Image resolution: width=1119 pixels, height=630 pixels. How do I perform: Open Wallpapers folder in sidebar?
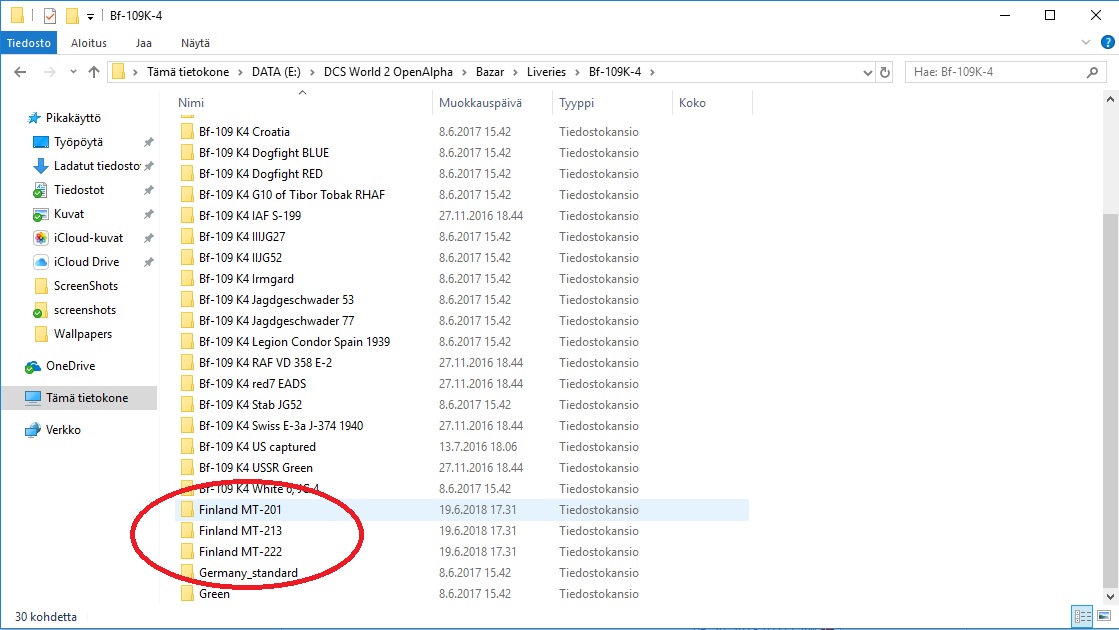82,334
